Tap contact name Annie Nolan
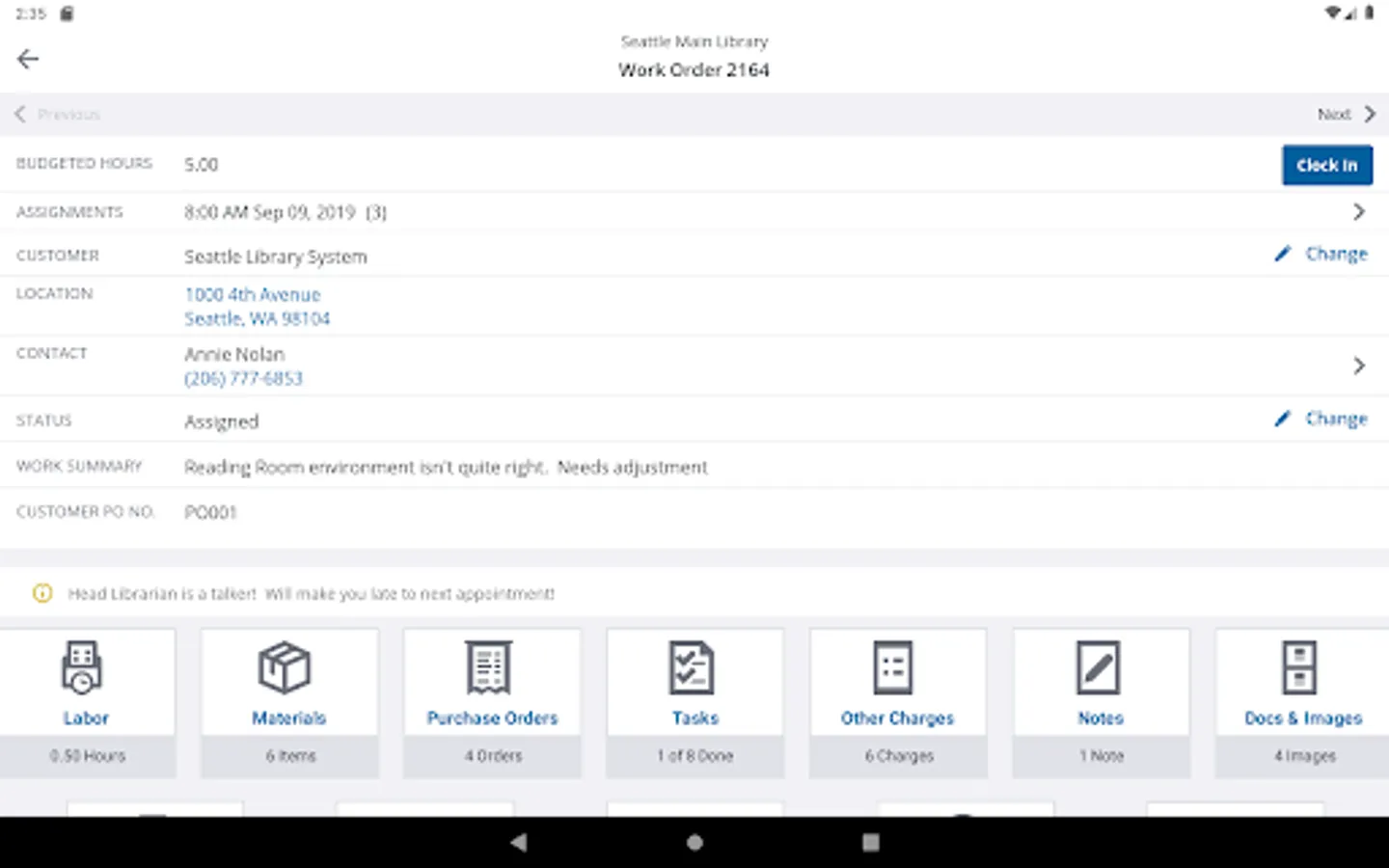1389x868 pixels. [x=234, y=354]
